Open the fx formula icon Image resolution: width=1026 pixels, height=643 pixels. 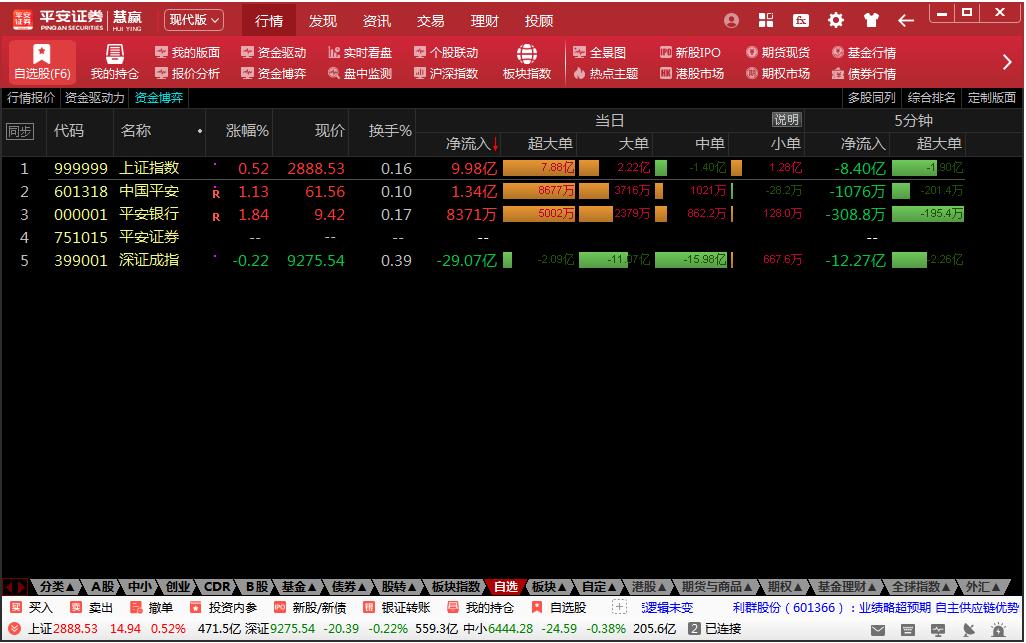coord(801,21)
